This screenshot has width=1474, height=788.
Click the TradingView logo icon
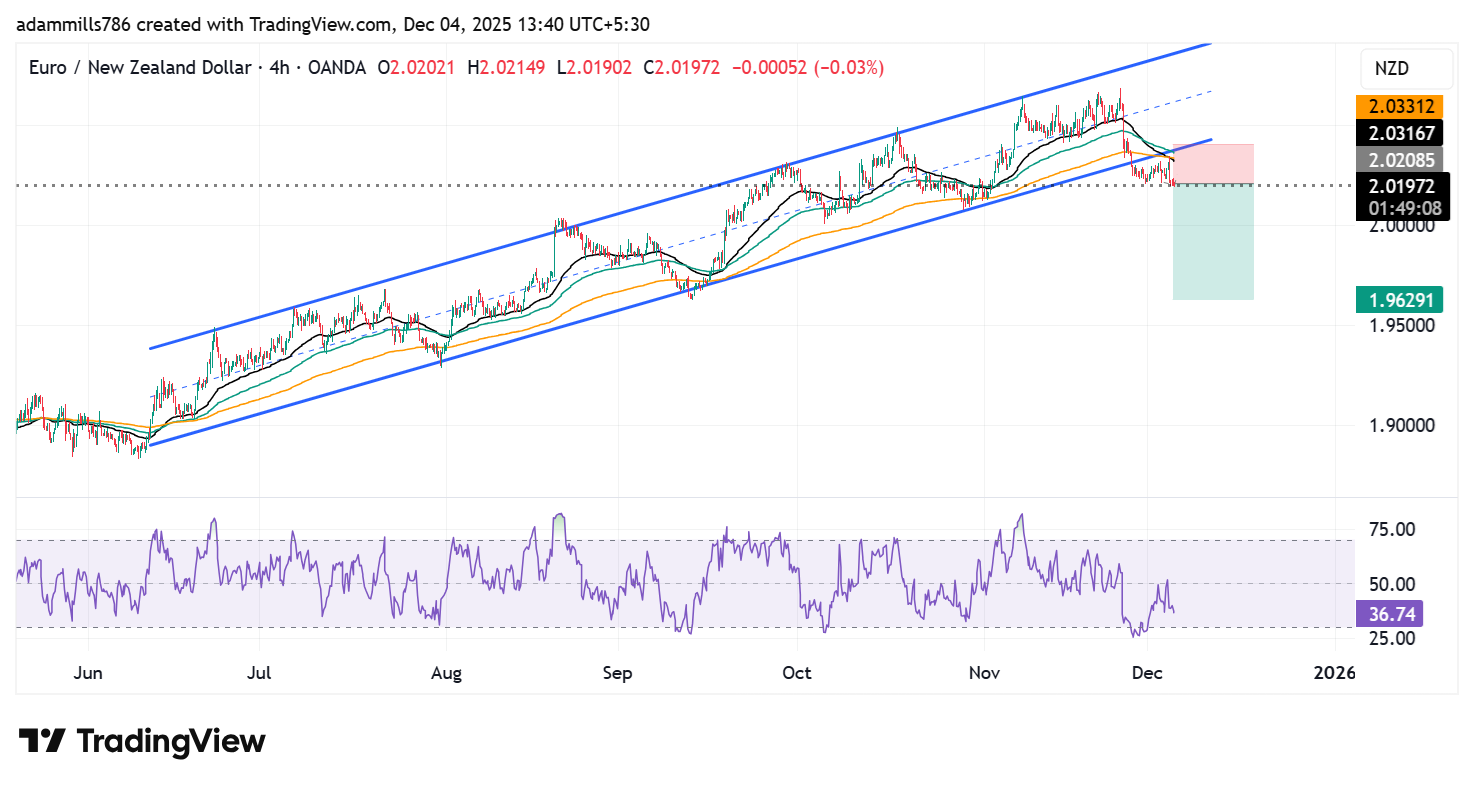pyautogui.click(x=42, y=741)
